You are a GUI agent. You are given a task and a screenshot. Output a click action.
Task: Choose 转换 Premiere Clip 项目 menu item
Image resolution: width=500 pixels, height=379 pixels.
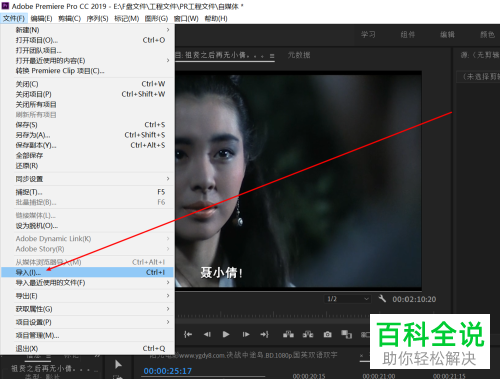pos(87,71)
